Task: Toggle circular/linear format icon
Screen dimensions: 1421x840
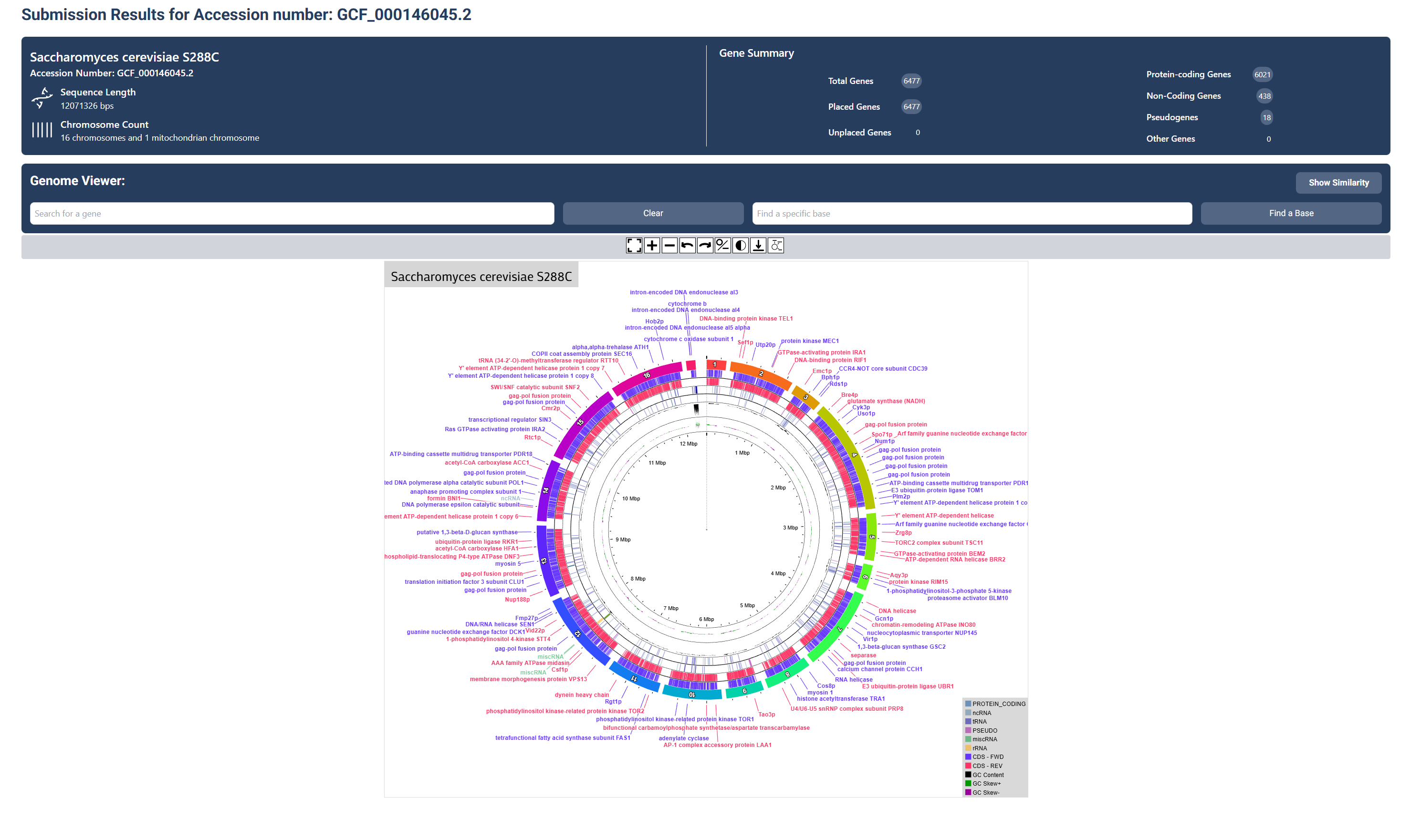Action: 722,245
